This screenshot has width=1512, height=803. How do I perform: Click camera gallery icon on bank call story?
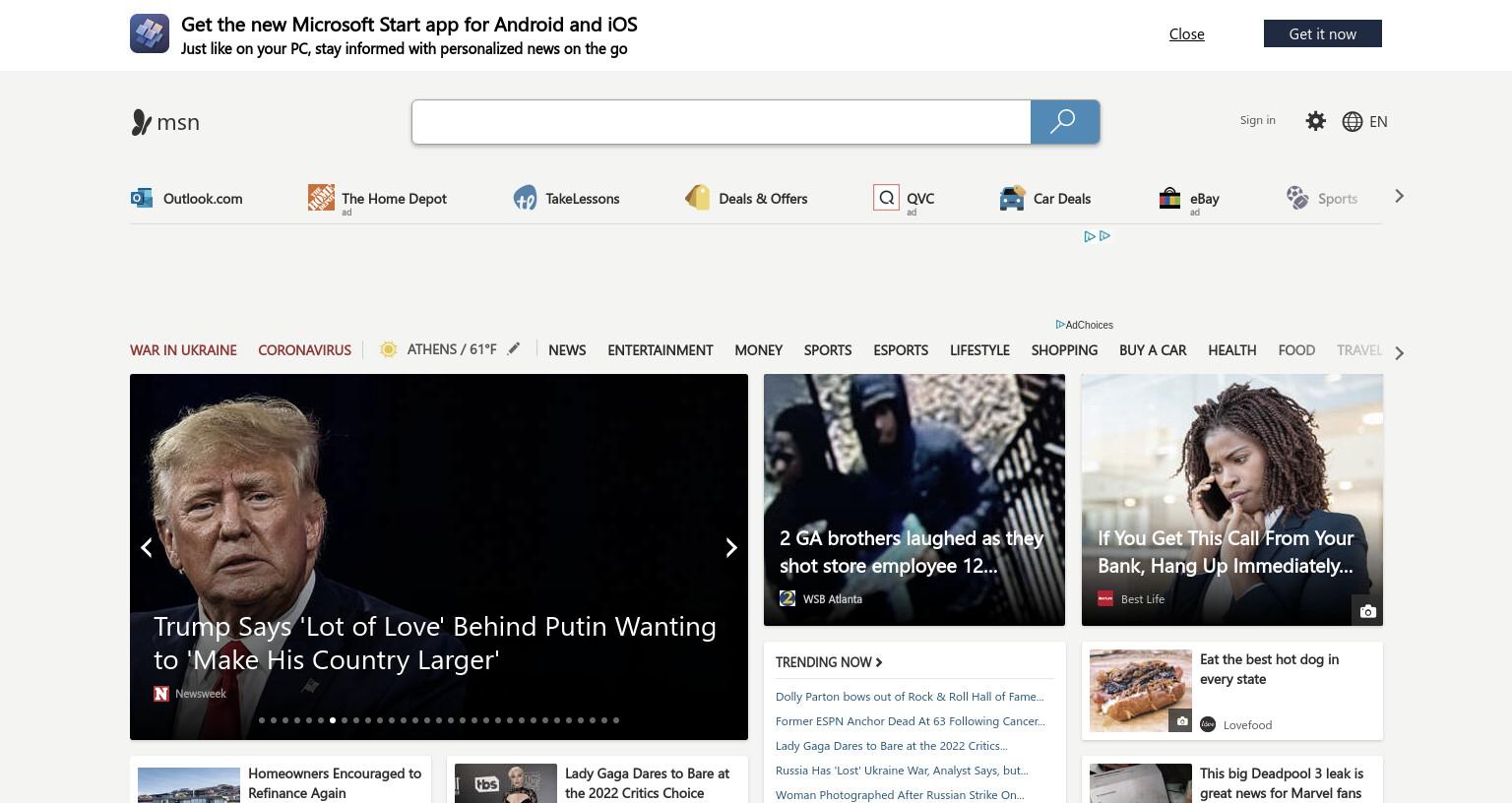click(x=1367, y=611)
